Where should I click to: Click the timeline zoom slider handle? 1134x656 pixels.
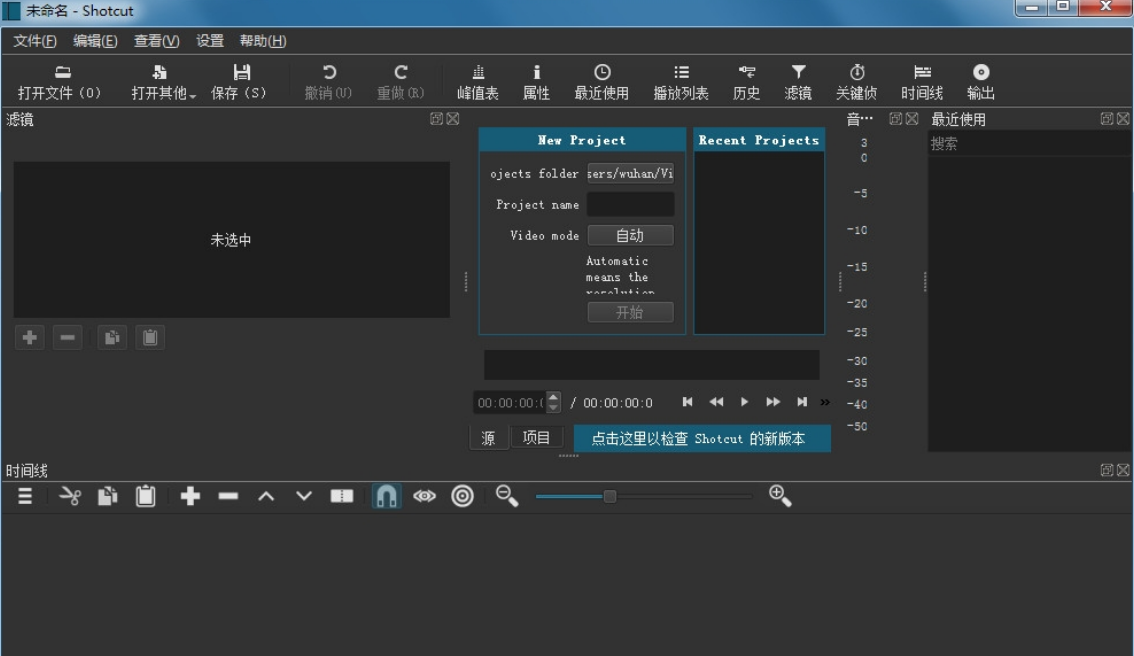coord(610,496)
